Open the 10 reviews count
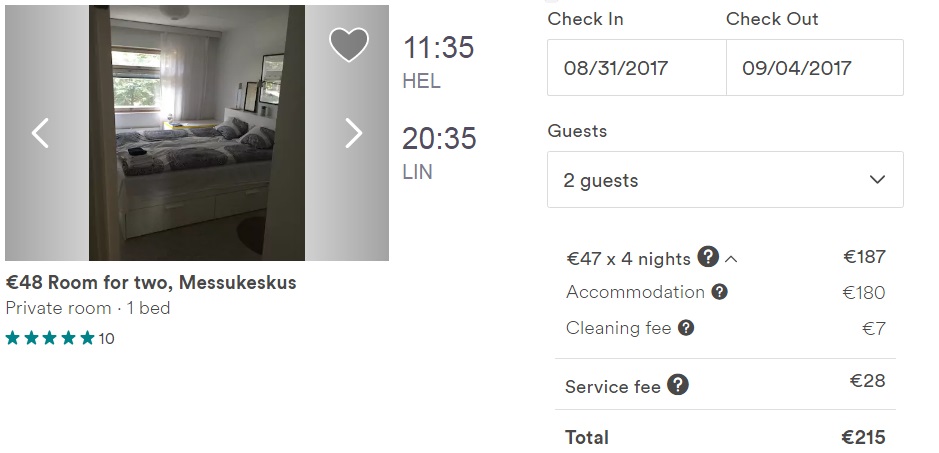 pyautogui.click(x=106, y=339)
